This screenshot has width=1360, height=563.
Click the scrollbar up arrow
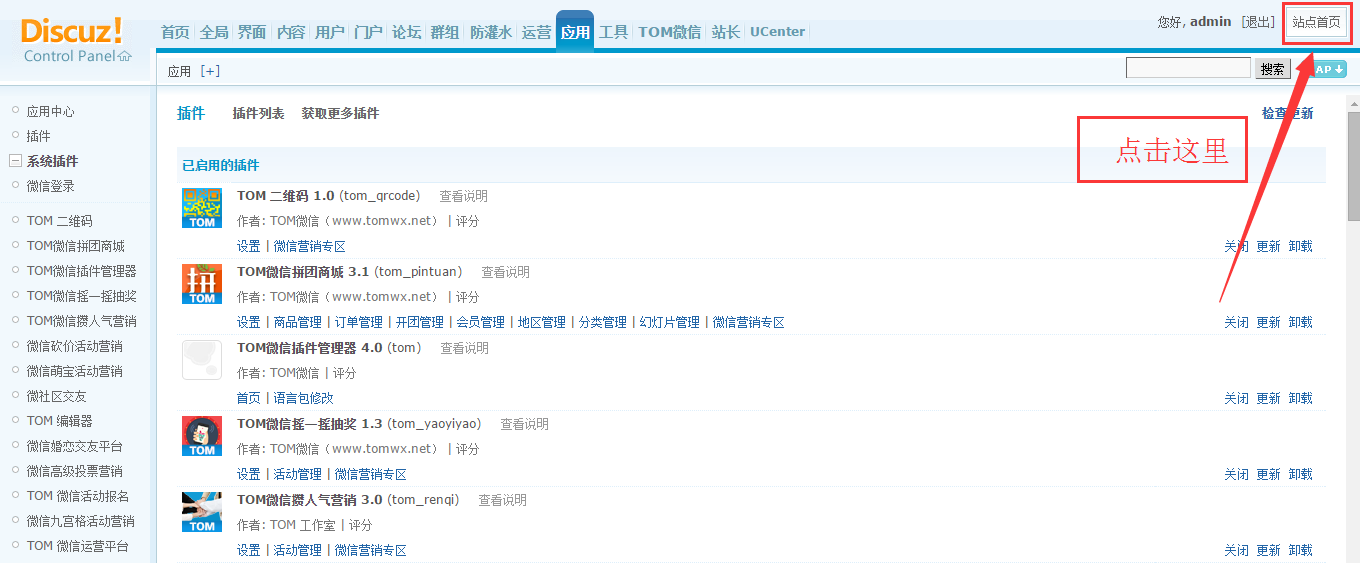pos(1353,103)
